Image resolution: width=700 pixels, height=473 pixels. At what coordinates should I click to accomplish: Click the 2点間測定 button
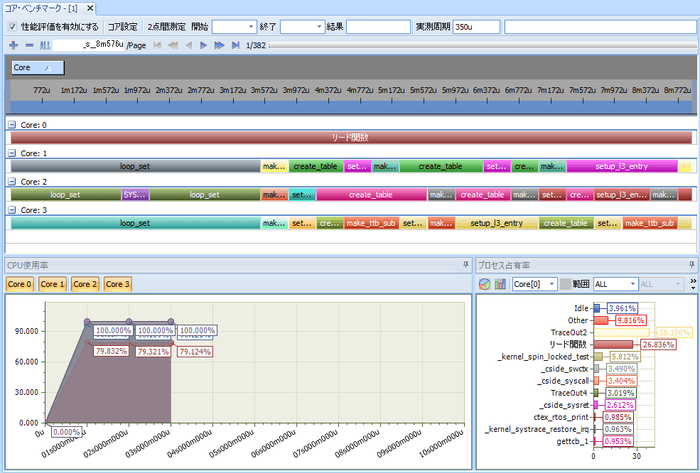pos(166,26)
